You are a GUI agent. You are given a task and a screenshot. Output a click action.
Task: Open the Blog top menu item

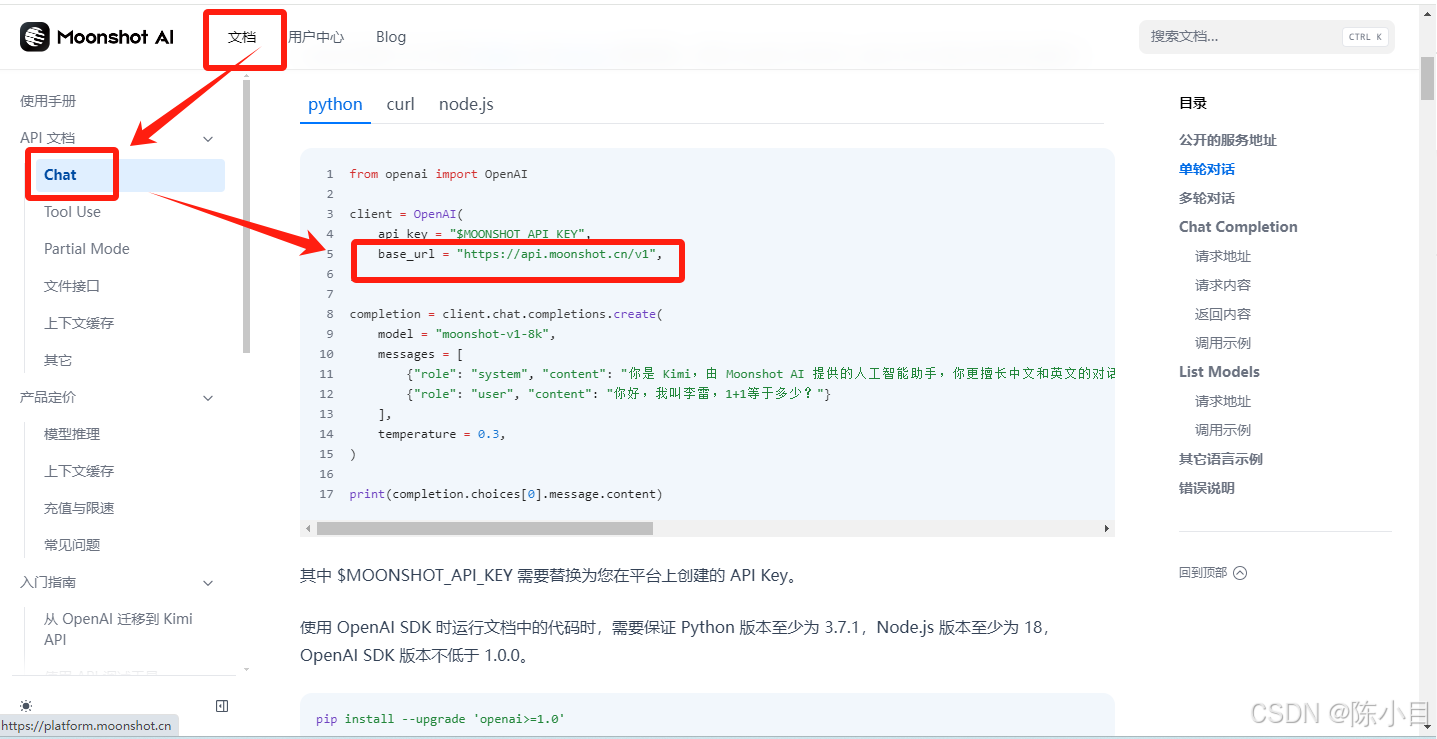[391, 37]
